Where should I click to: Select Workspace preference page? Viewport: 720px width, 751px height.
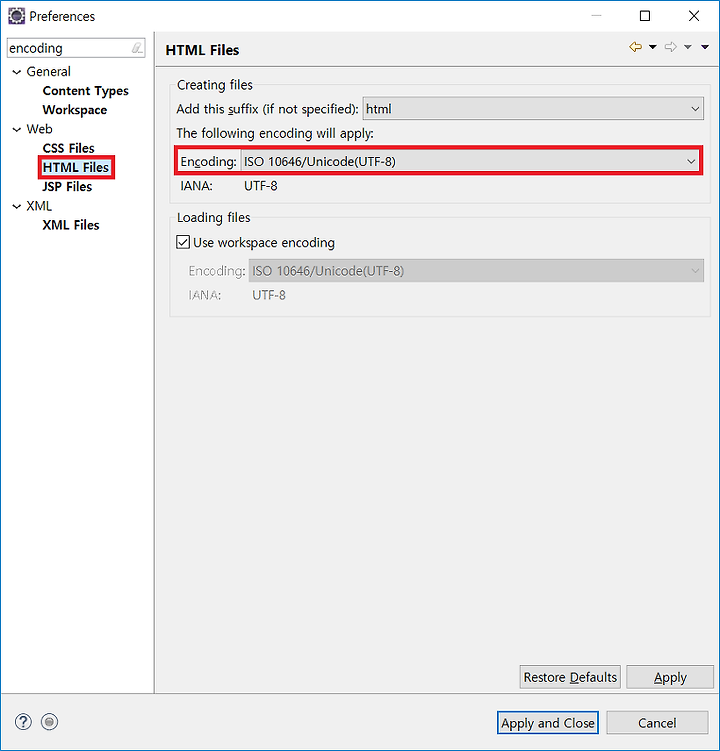75,110
